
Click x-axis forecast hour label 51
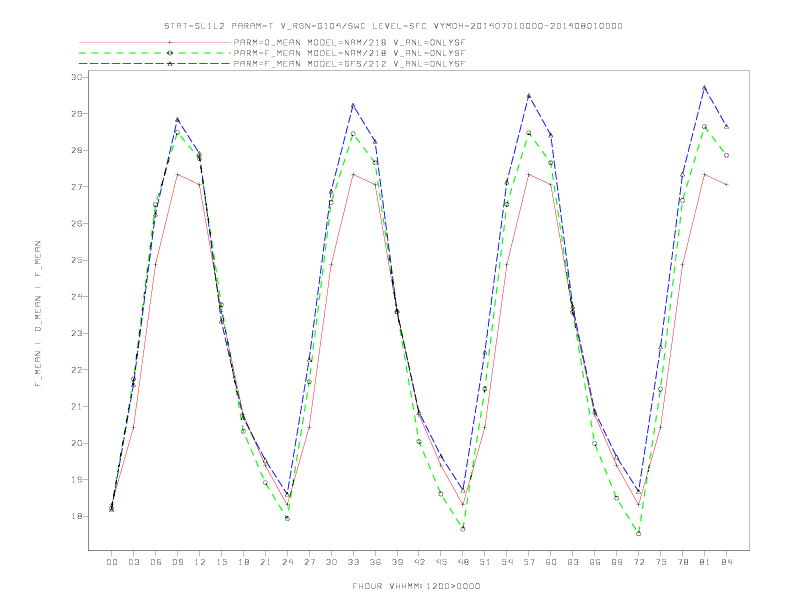(485, 562)
